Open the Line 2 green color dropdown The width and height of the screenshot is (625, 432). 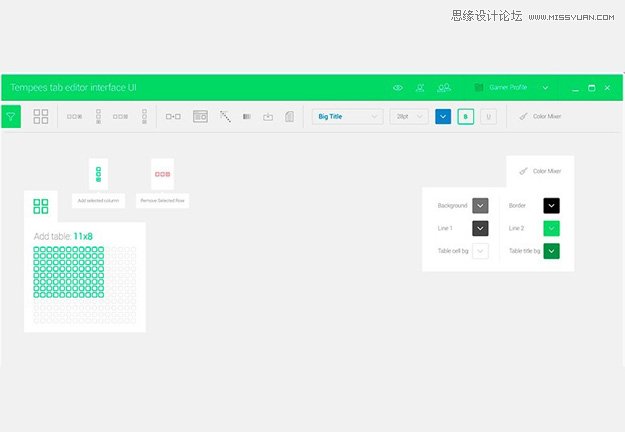point(551,228)
